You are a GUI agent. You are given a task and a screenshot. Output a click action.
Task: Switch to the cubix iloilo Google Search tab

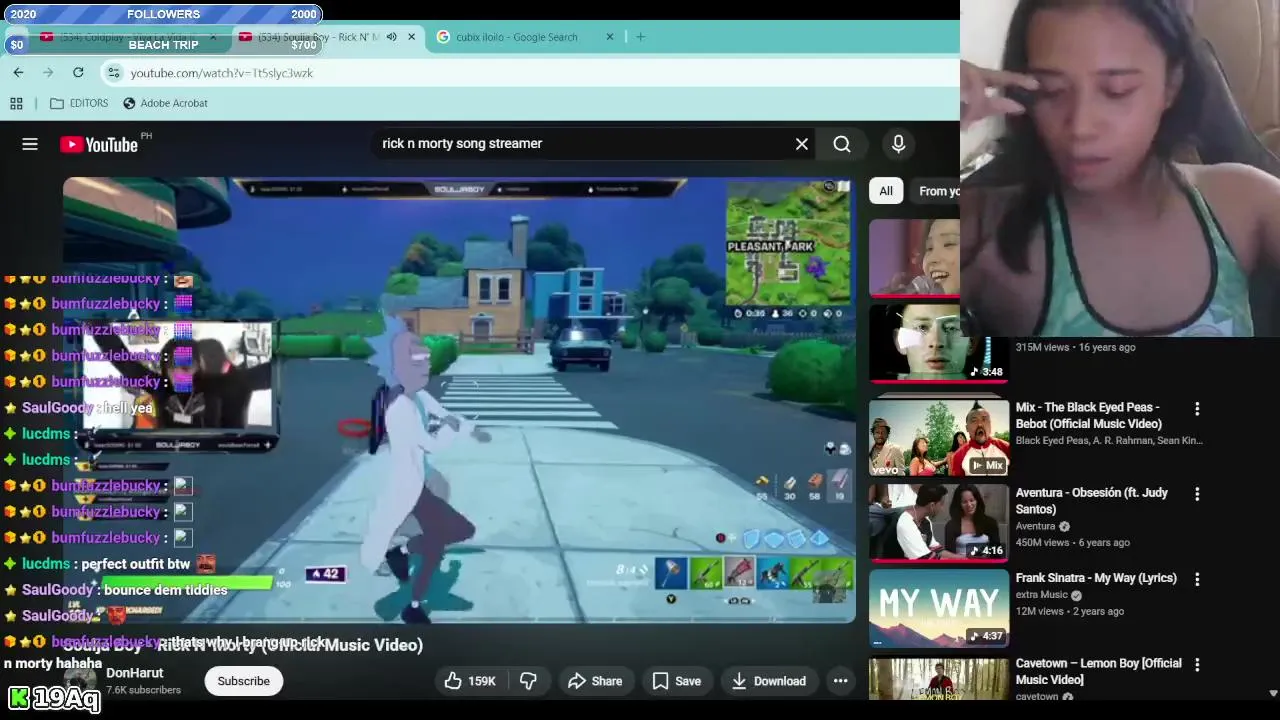[x=525, y=37]
